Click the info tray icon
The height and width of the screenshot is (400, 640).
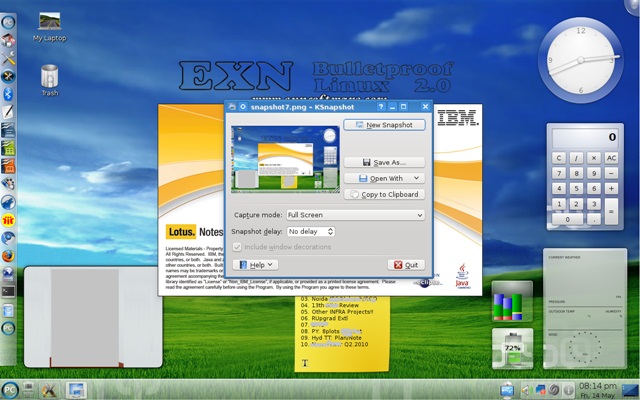tap(569, 390)
